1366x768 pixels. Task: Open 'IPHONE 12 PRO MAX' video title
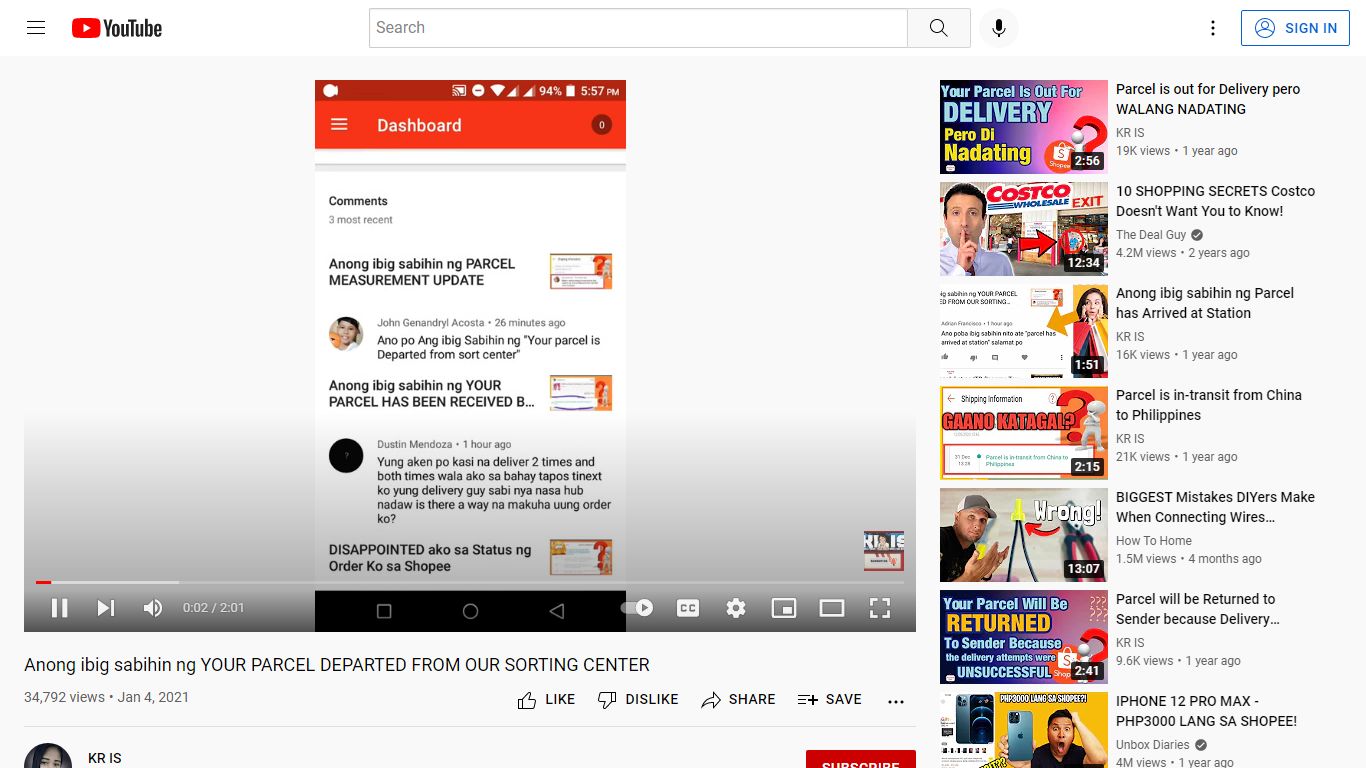[x=1206, y=711]
